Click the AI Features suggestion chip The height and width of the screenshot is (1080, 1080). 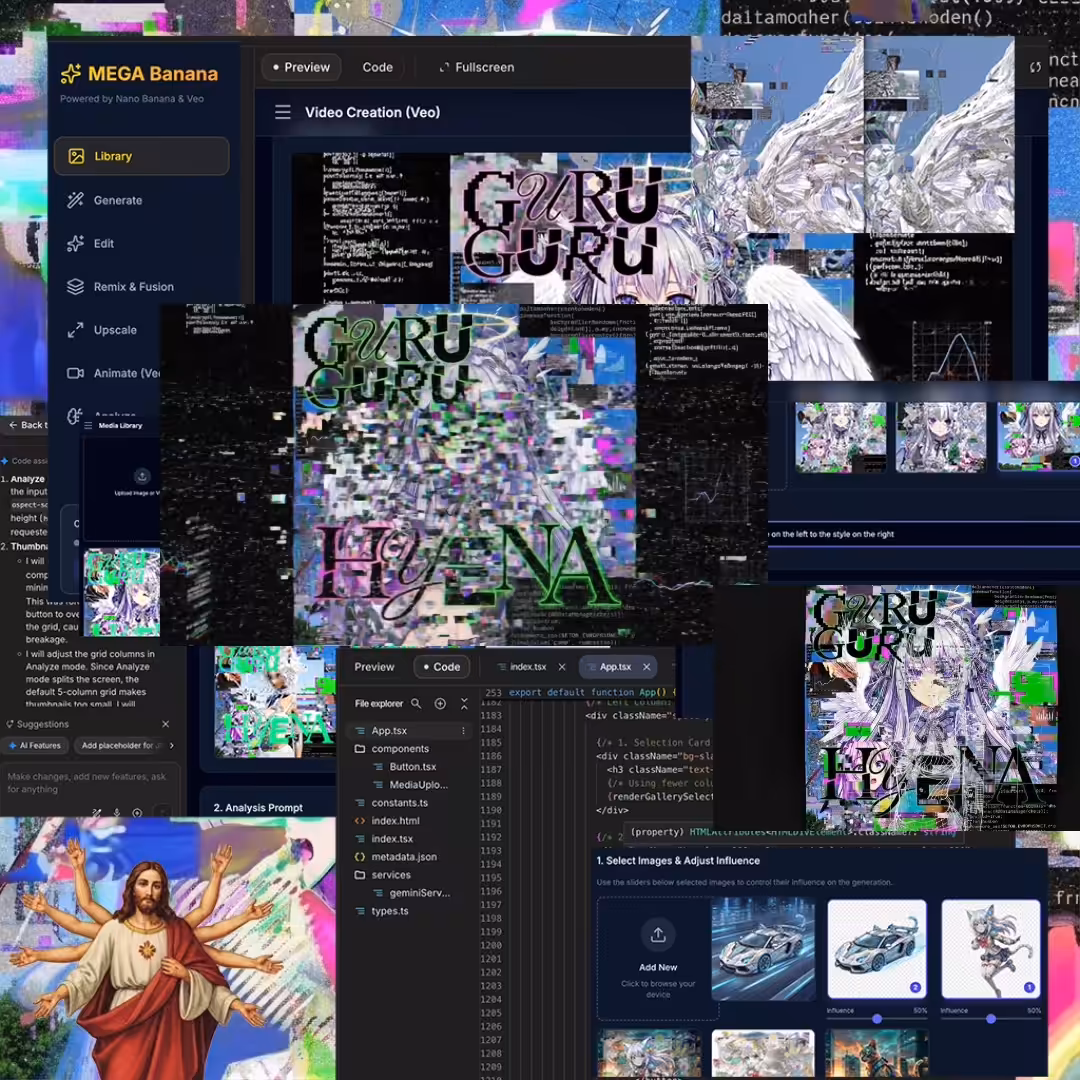[x=35, y=745]
